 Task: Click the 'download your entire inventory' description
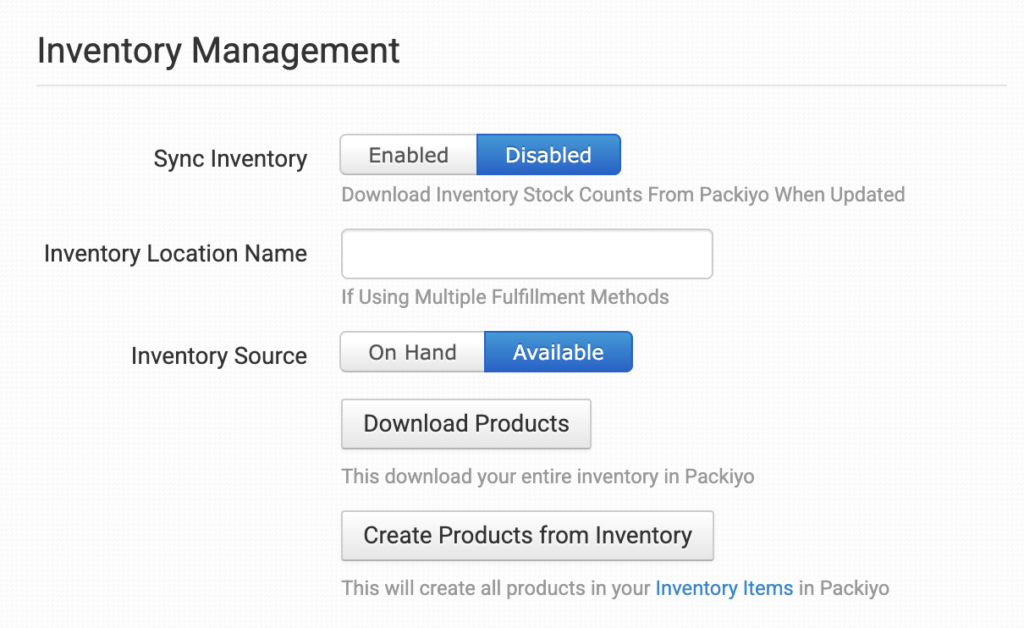[x=547, y=476]
